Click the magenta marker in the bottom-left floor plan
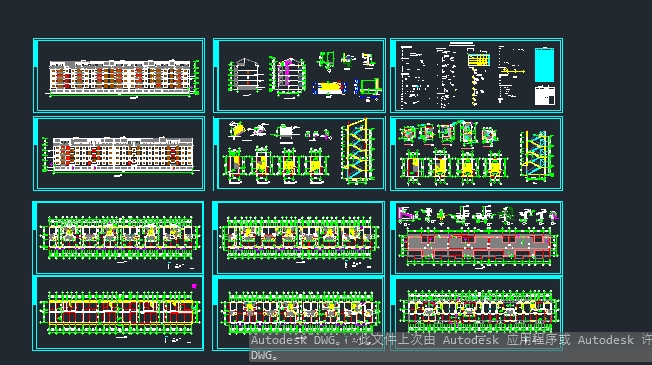652x365 pixels. pyautogui.click(x=194, y=286)
